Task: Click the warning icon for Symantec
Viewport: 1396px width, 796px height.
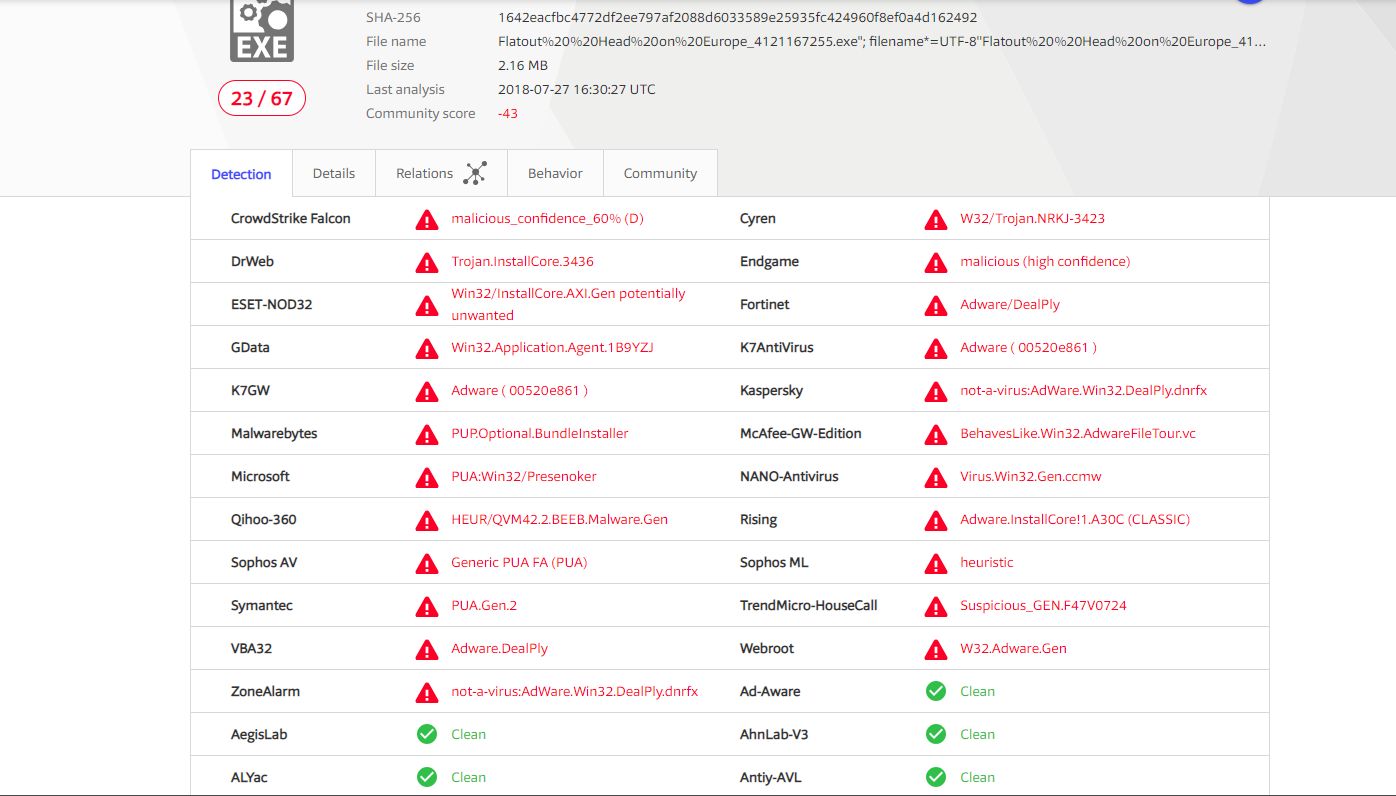Action: point(427,606)
